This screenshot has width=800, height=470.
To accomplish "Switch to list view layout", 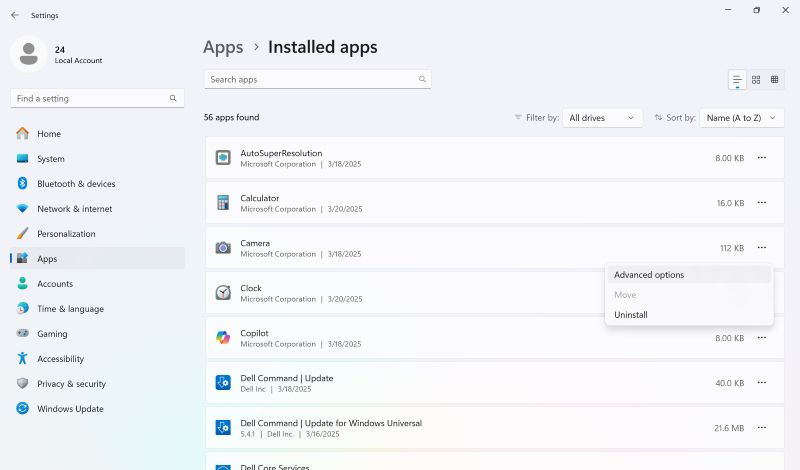I will coord(737,79).
